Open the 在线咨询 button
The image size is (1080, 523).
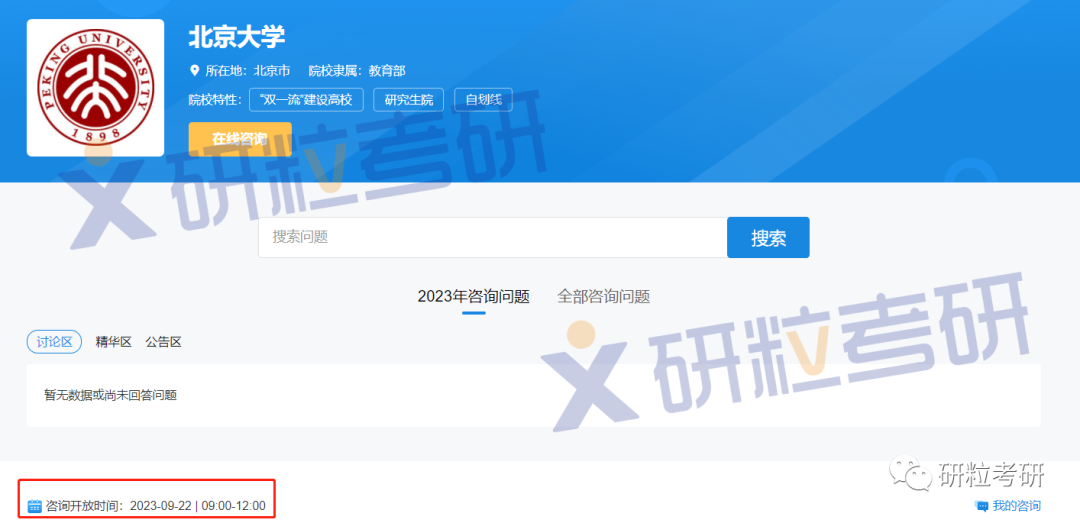click(x=240, y=139)
